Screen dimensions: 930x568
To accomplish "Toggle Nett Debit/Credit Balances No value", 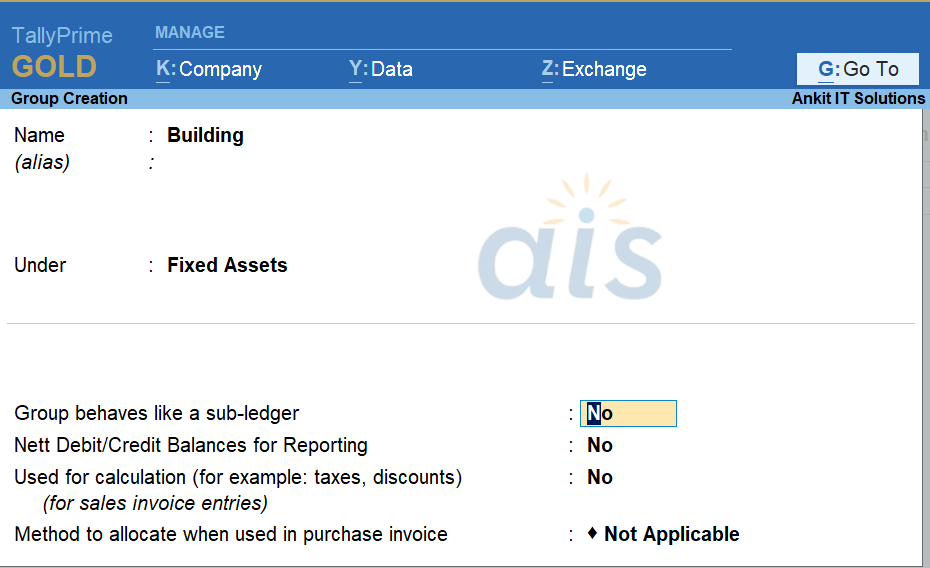I will (x=600, y=446).
